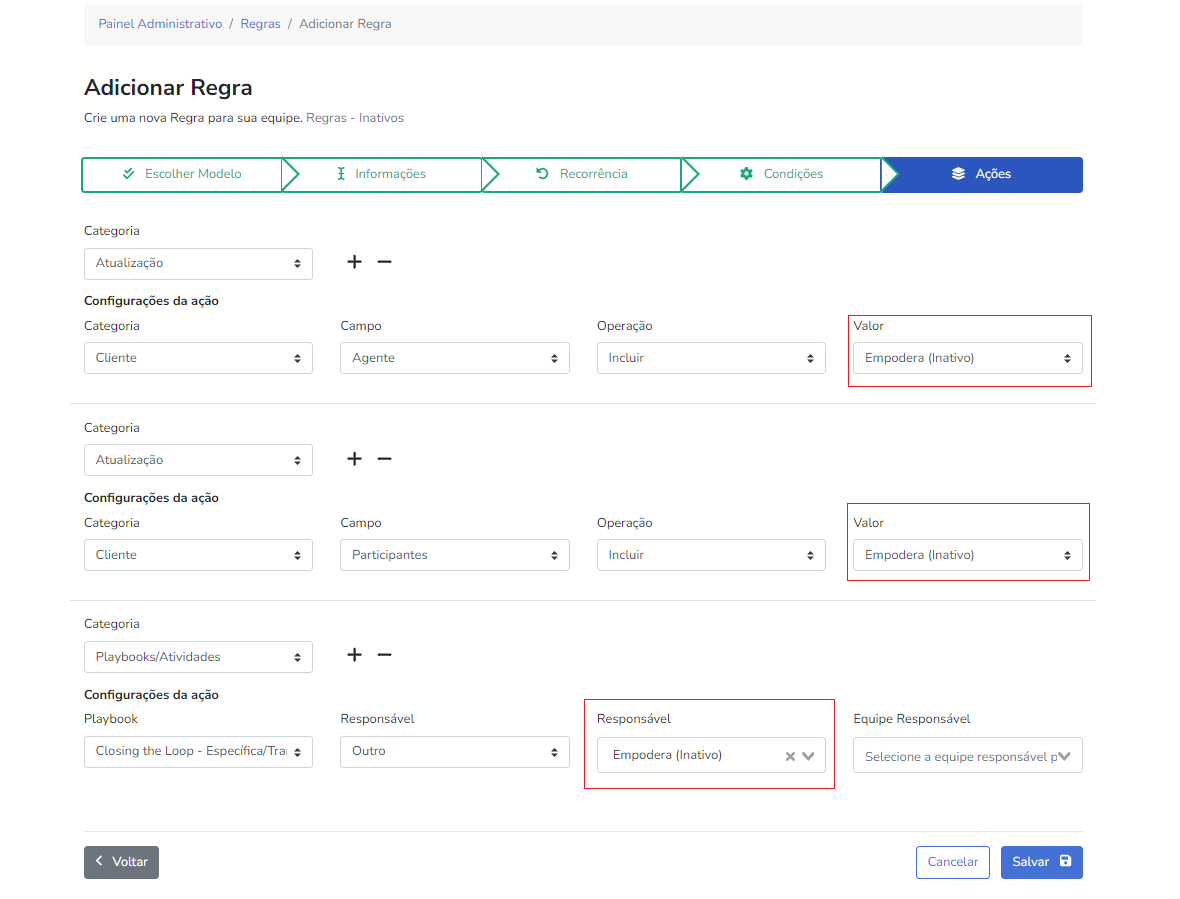This screenshot has width=1180, height=899.
Task: Click the minus icon beside second Atualização category
Action: [384, 459]
